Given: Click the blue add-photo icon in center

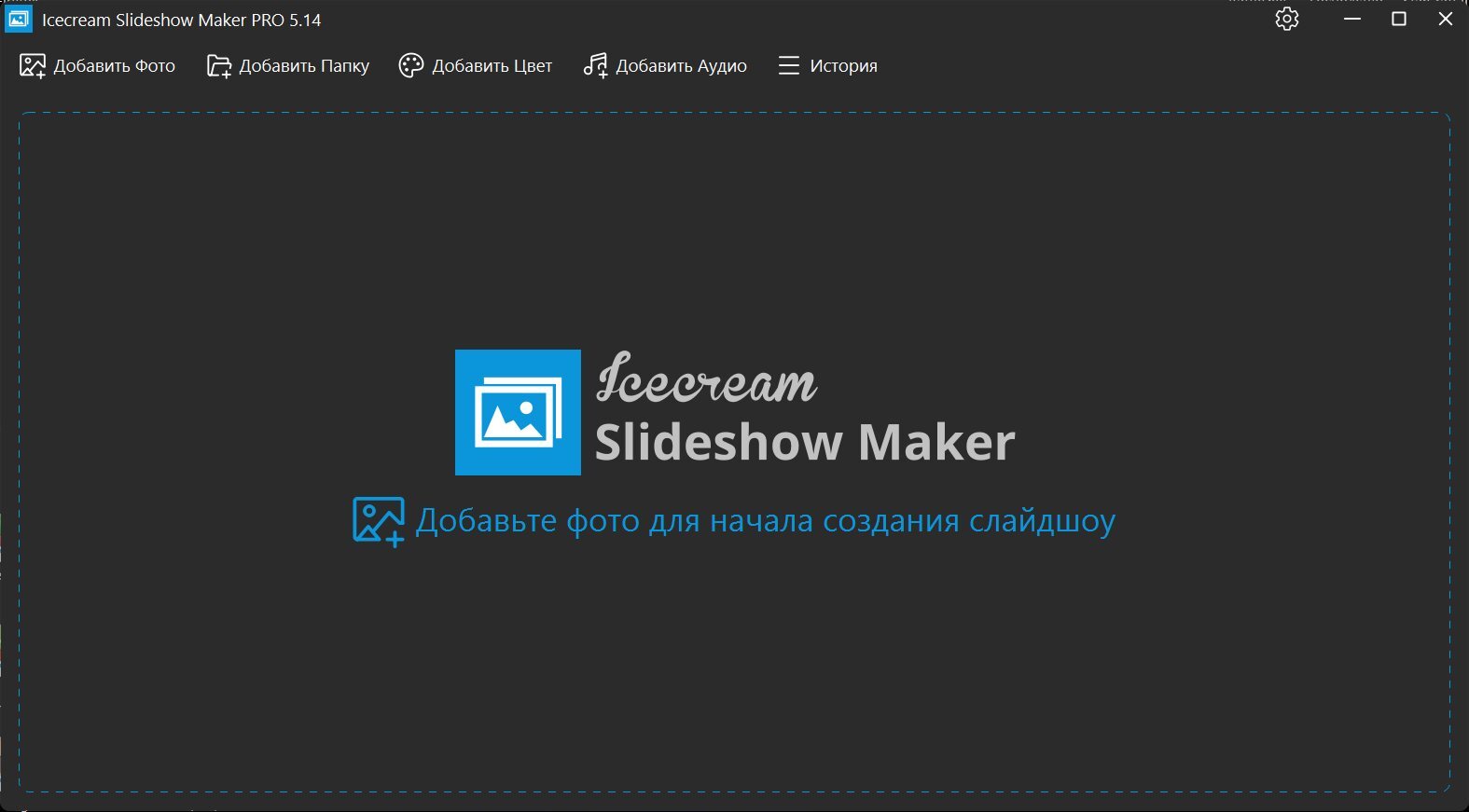Looking at the screenshot, I should tap(379, 522).
